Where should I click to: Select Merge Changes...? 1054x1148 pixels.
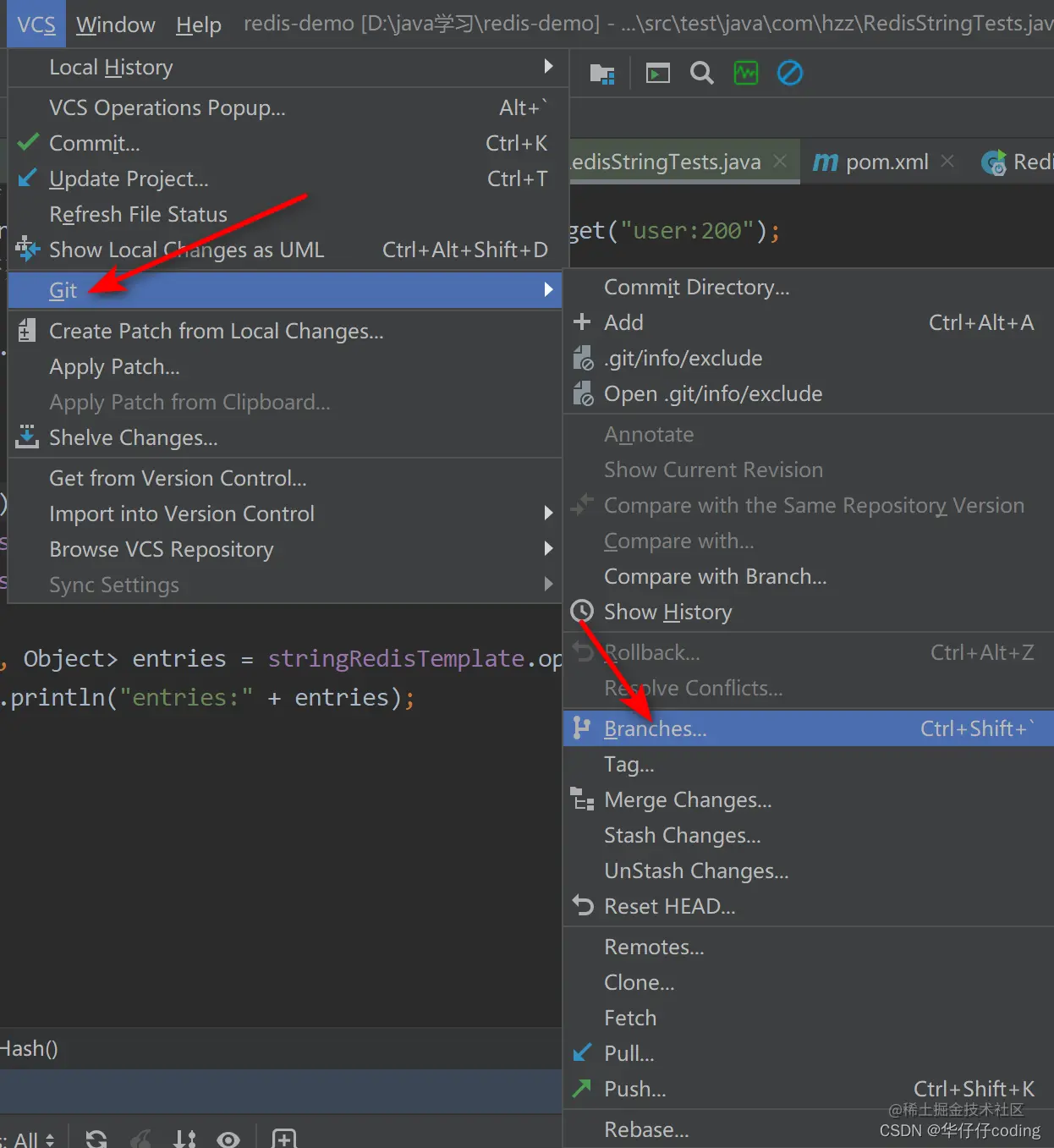809,799
